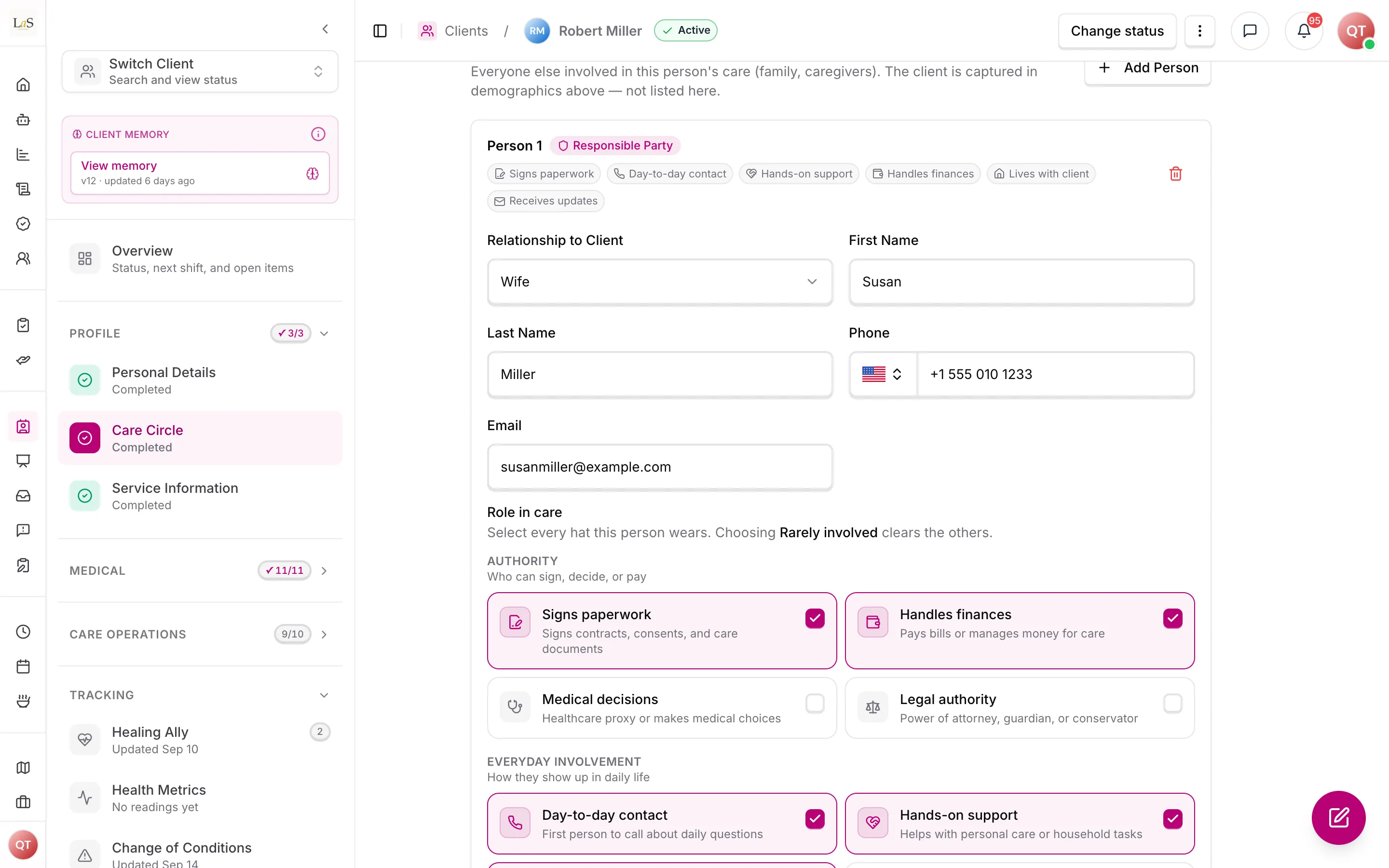Image resolution: width=1389 pixels, height=868 pixels.
Task: Click the floating pink edit compose button
Action: point(1338,817)
